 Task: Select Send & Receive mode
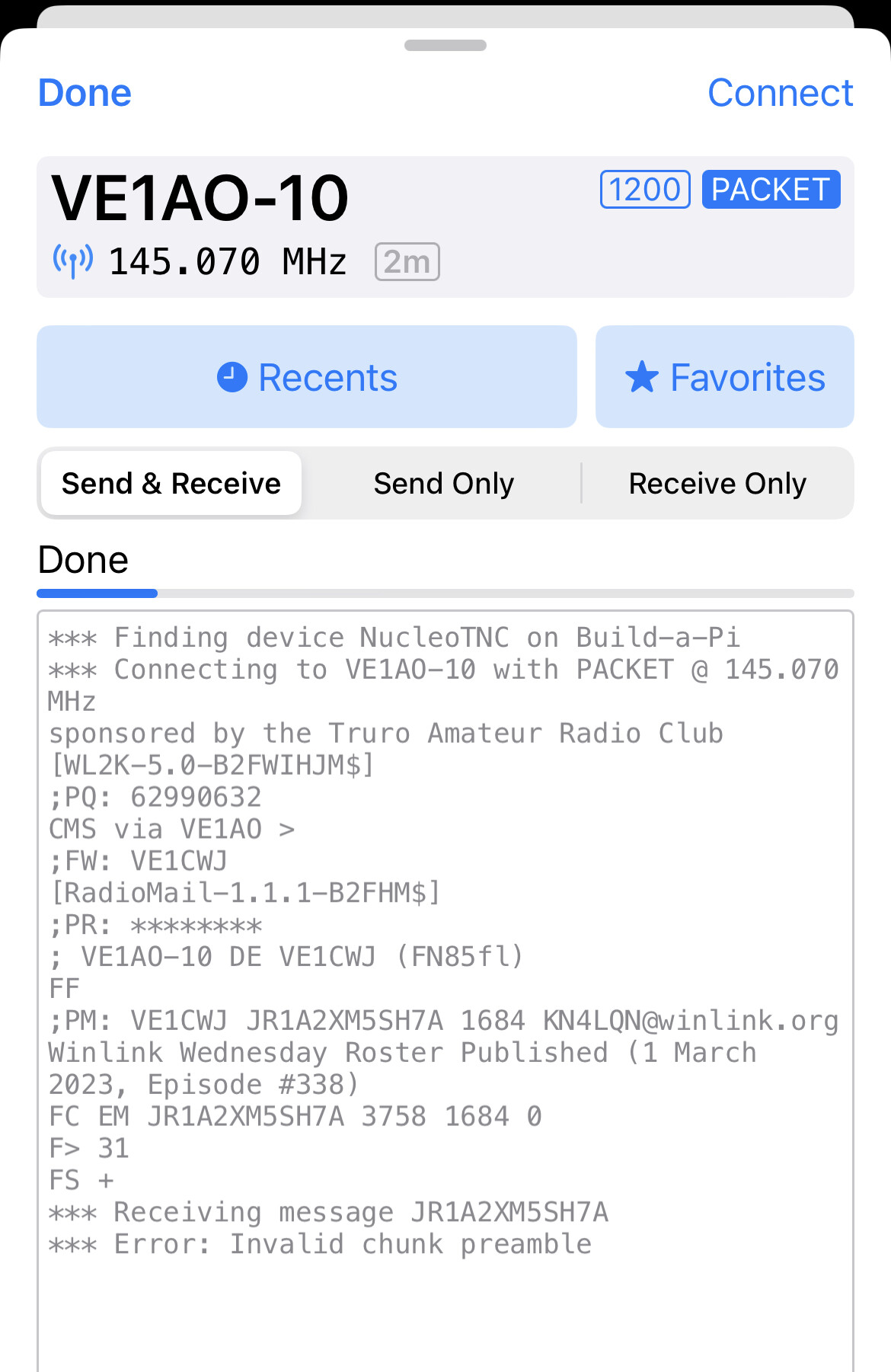tap(171, 483)
